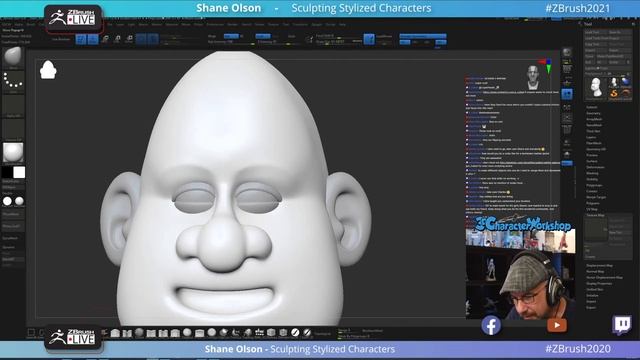Screen dimensions: 640x360
Task: Toggle the Rgb channel button
Action: (231, 36)
